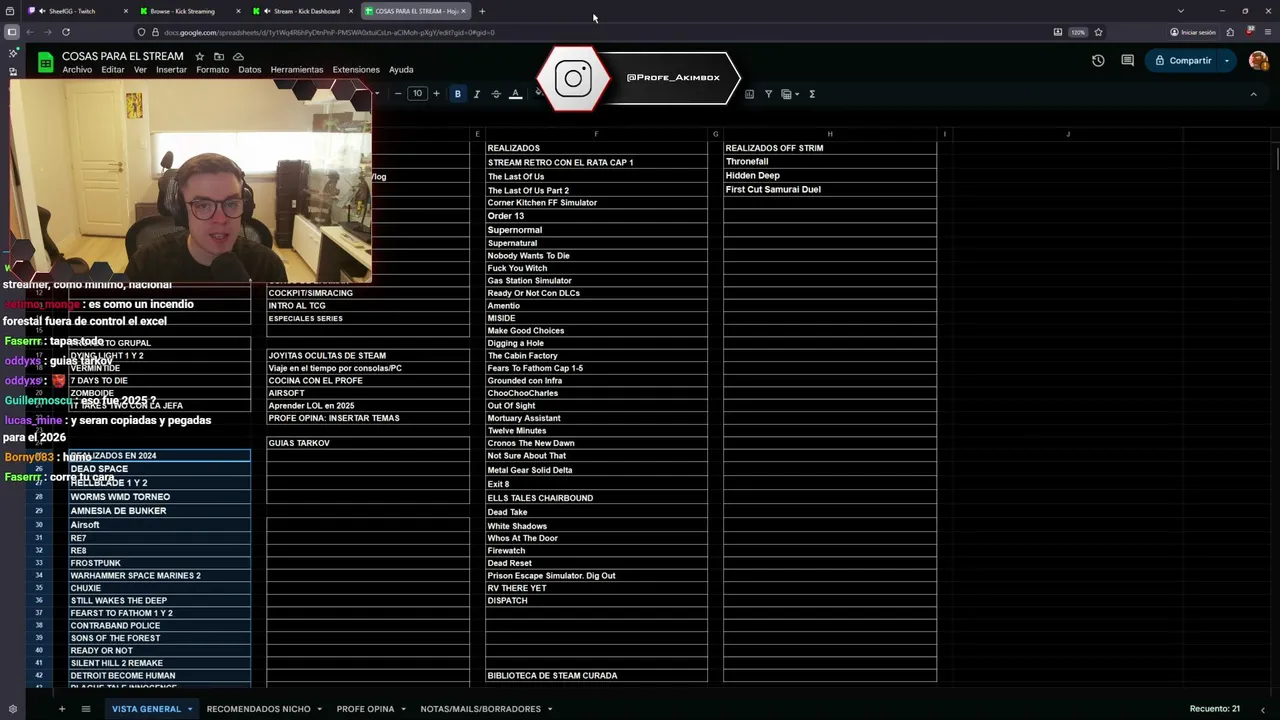Open the Google Sheets home logo
Image resolution: width=1280 pixels, height=720 pixels.
coord(45,62)
